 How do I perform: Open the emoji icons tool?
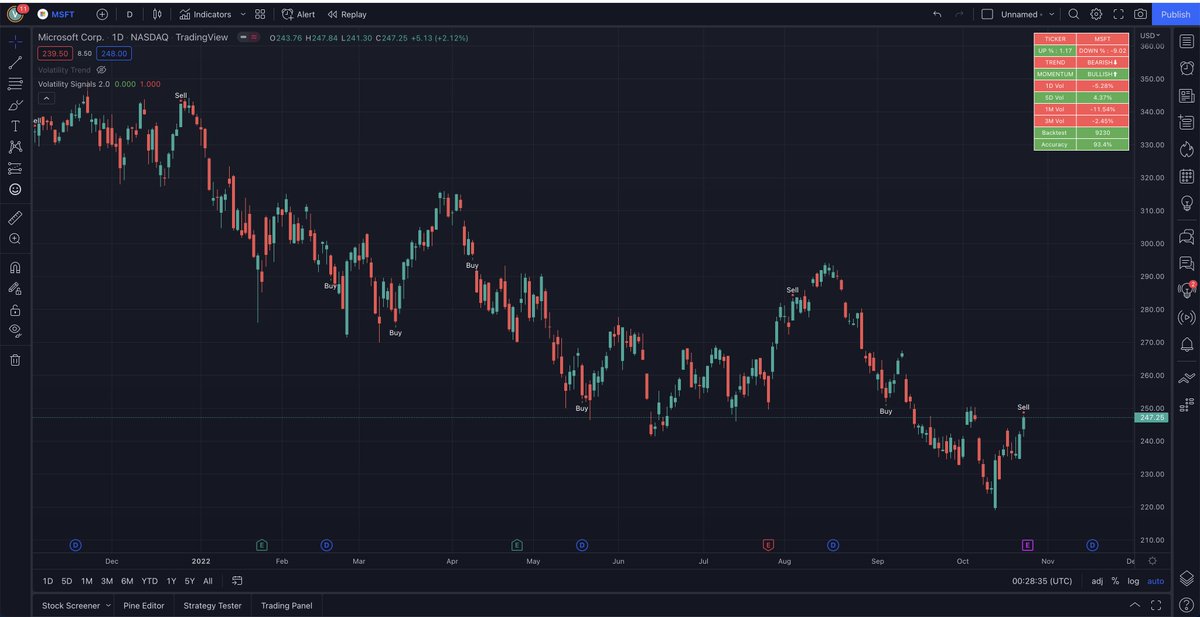click(x=15, y=189)
